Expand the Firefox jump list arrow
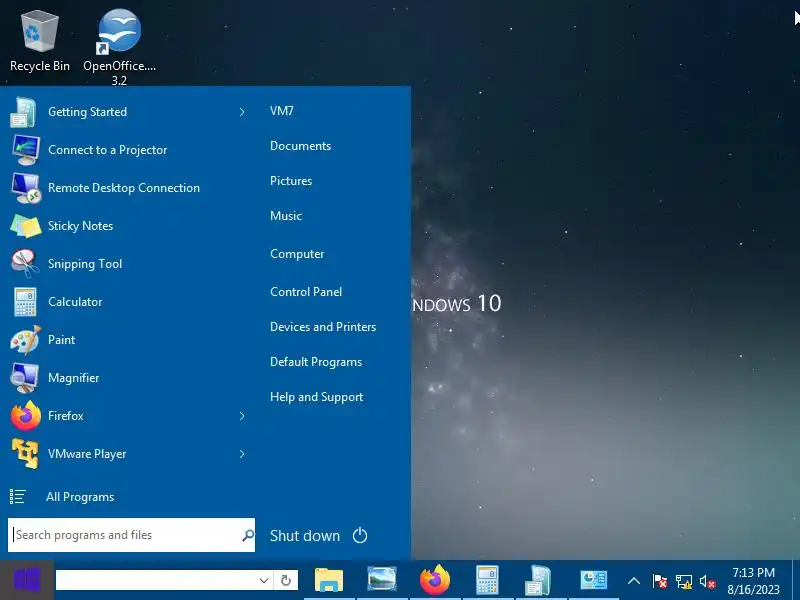 tap(242, 416)
